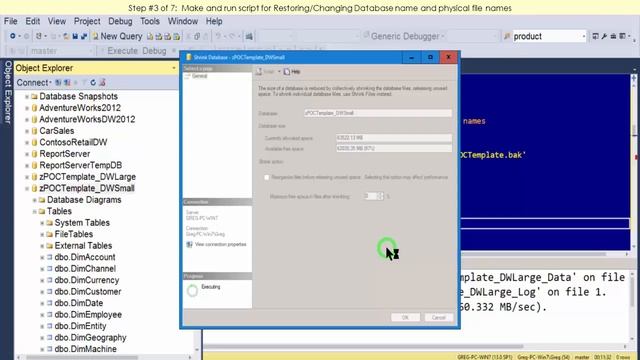Click the Database name field in the dialog
640x360 pixels.
point(378,113)
